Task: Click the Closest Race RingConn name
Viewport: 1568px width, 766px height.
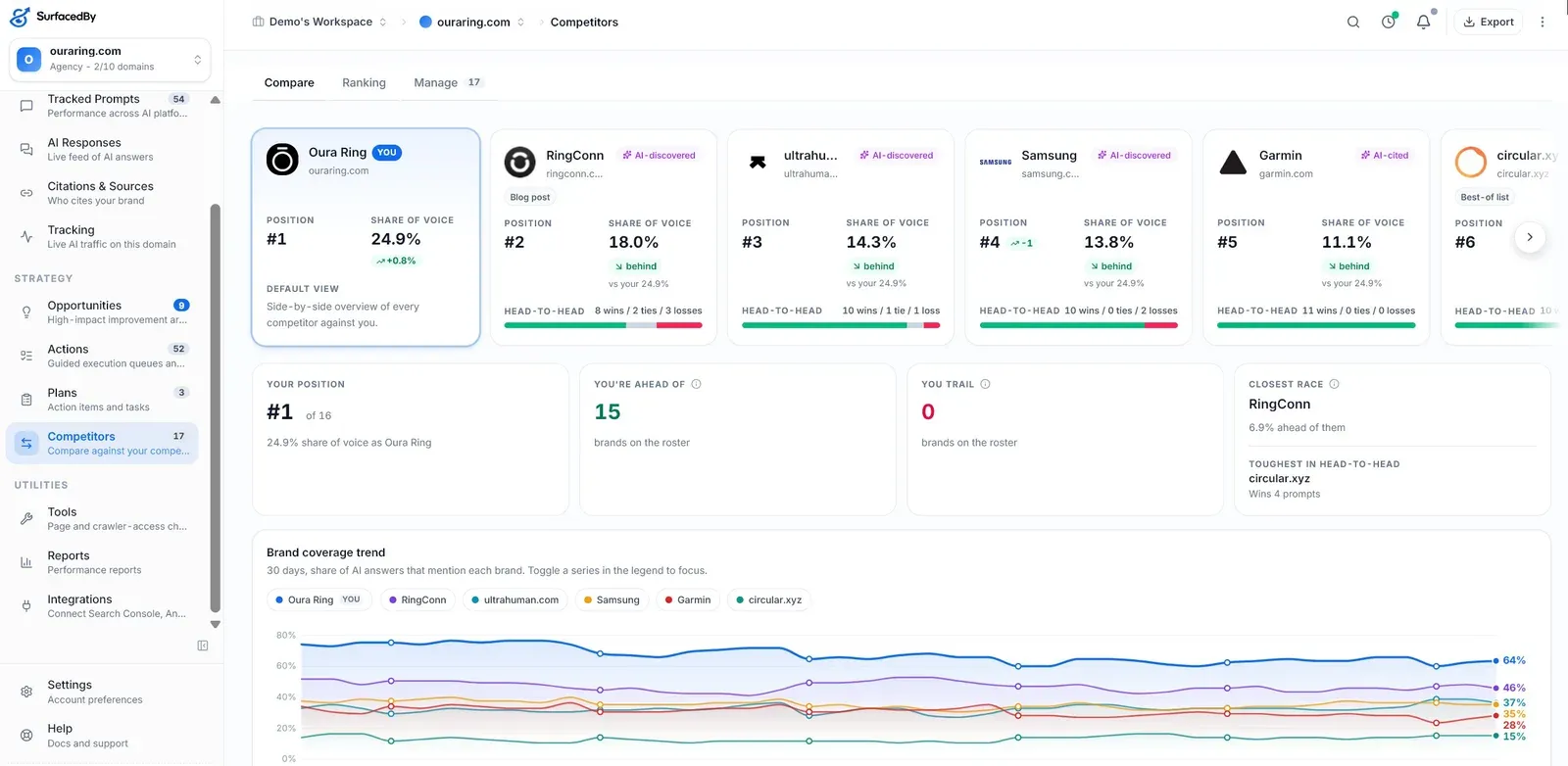Action: tap(1279, 404)
